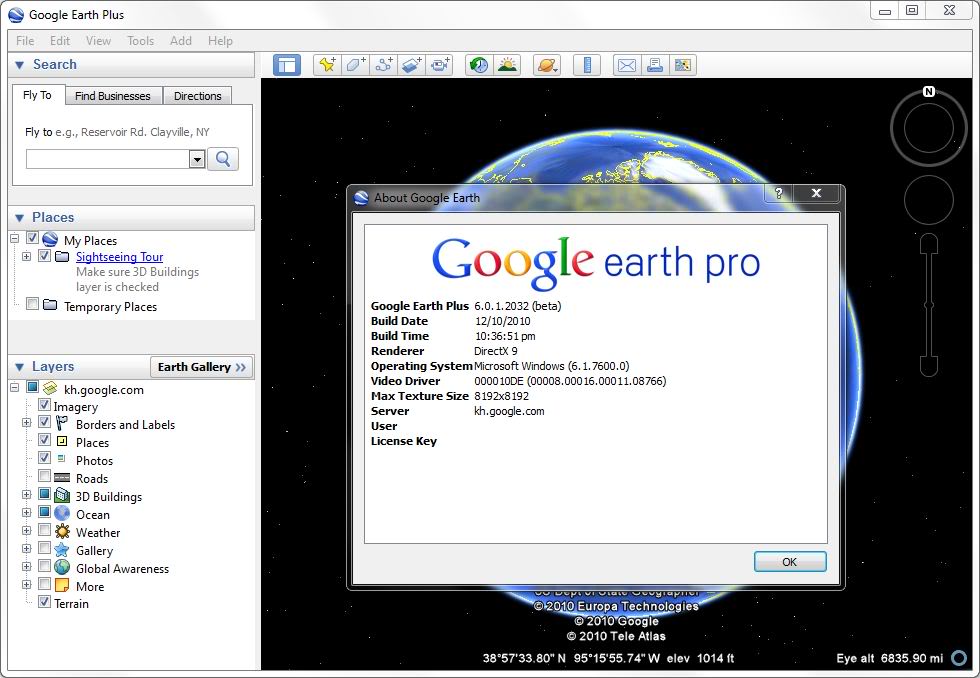
Task: Expand the Sightseeing Tour folder
Action: tap(26, 256)
